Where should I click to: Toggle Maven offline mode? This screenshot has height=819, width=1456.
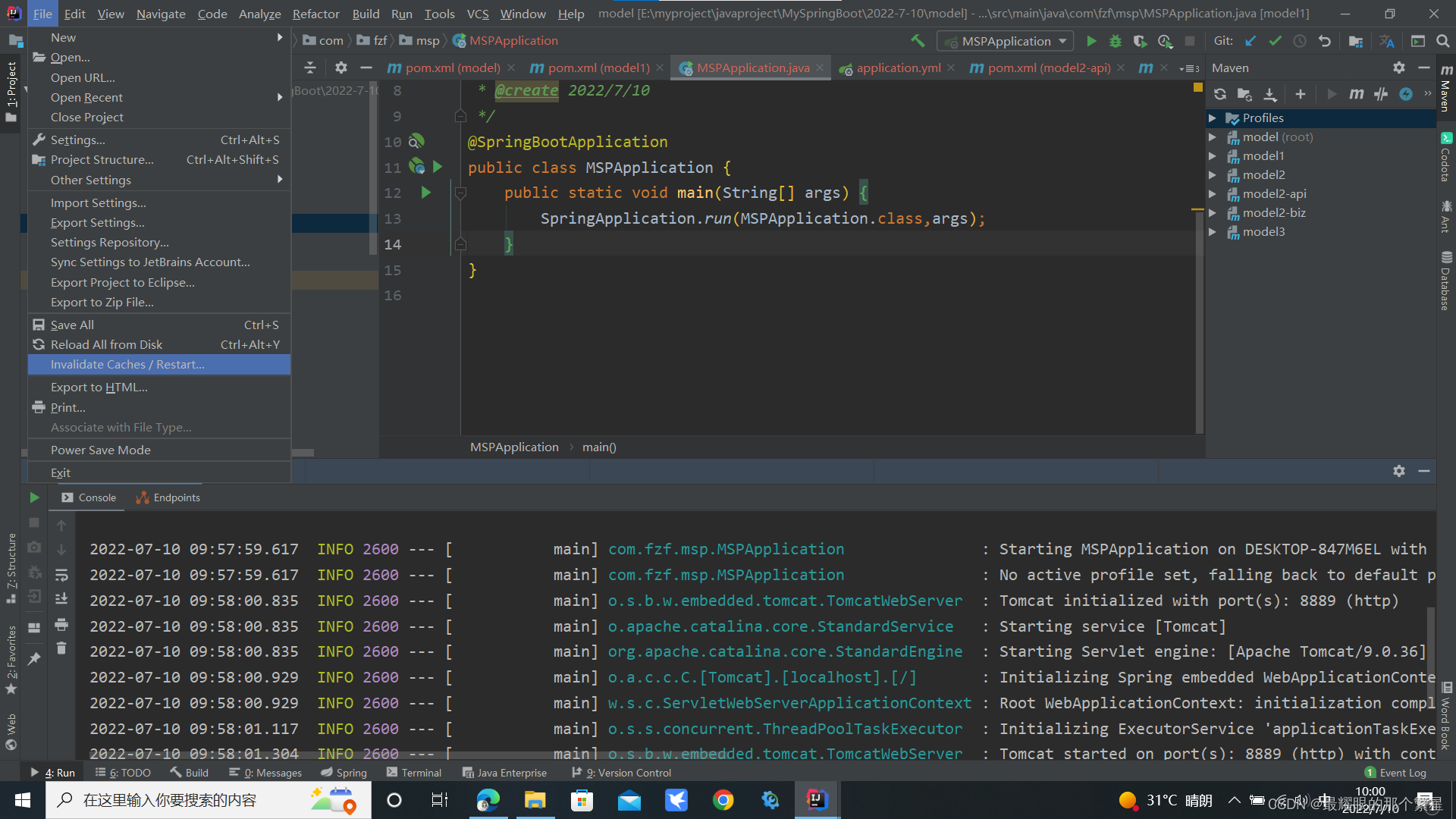(1381, 94)
